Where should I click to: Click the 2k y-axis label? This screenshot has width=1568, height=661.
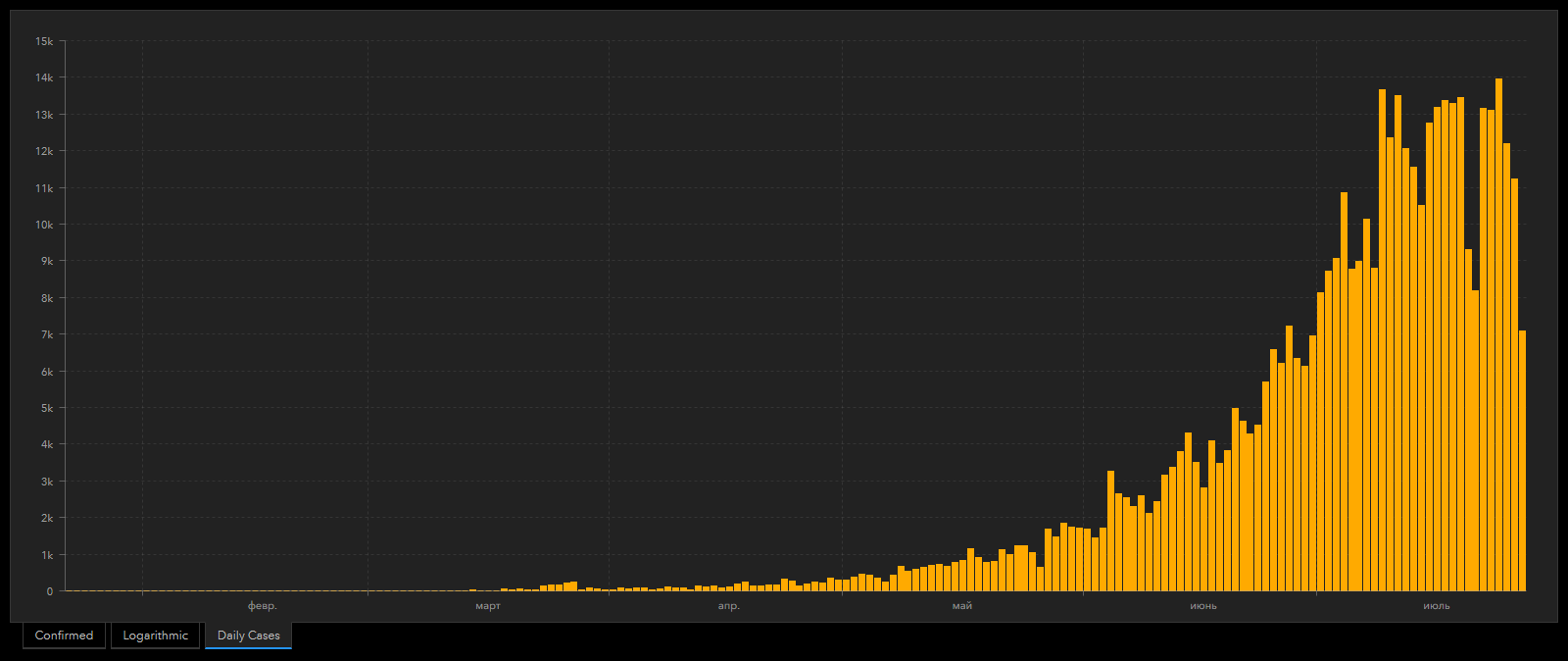(x=47, y=518)
